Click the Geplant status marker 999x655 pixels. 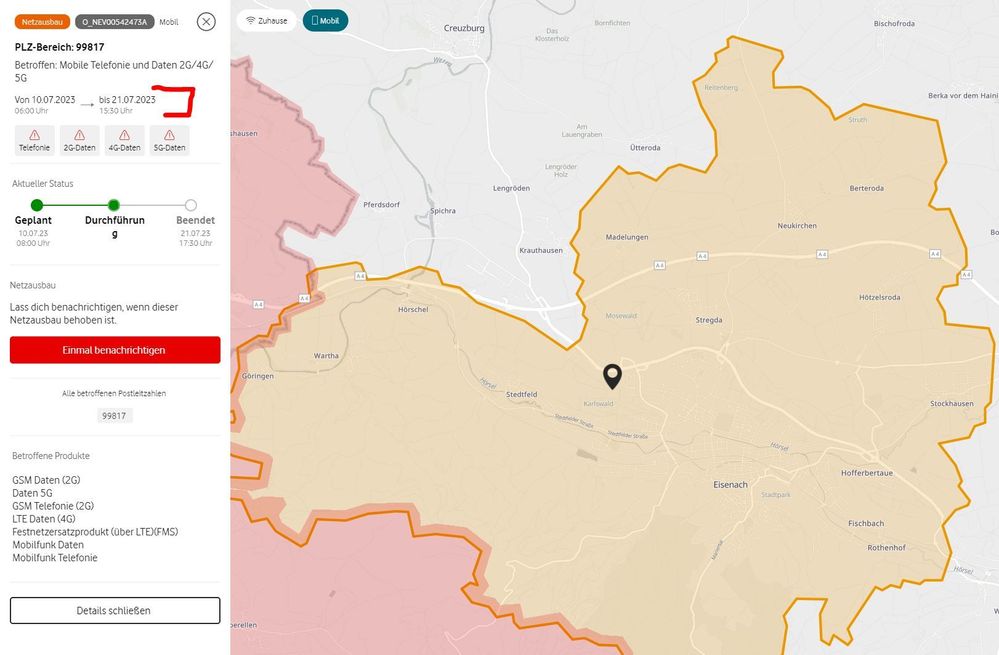tap(37, 205)
